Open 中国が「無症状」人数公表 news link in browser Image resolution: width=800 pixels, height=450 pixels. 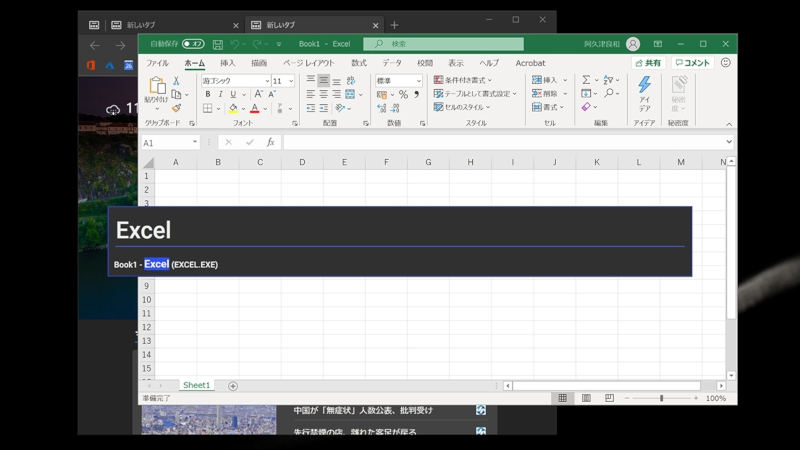pyautogui.click(x=363, y=410)
